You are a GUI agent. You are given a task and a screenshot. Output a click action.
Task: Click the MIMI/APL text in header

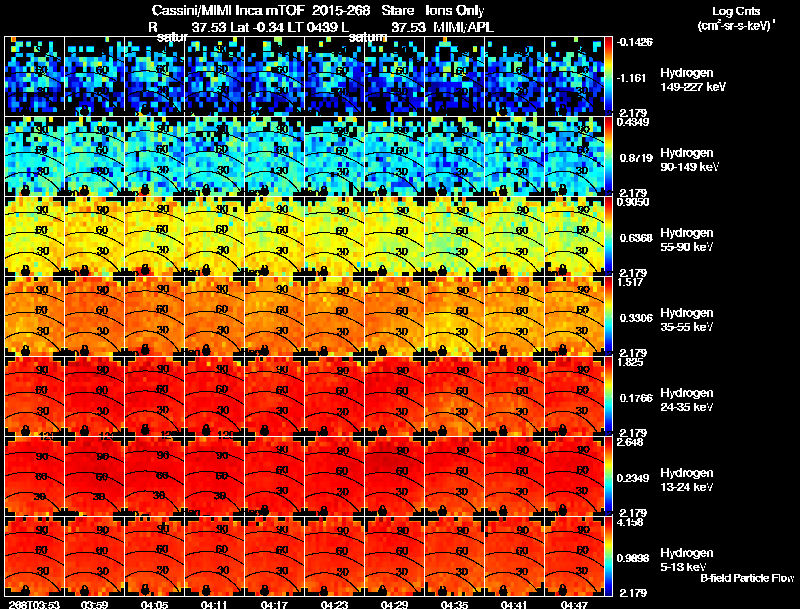[x=463, y=28]
